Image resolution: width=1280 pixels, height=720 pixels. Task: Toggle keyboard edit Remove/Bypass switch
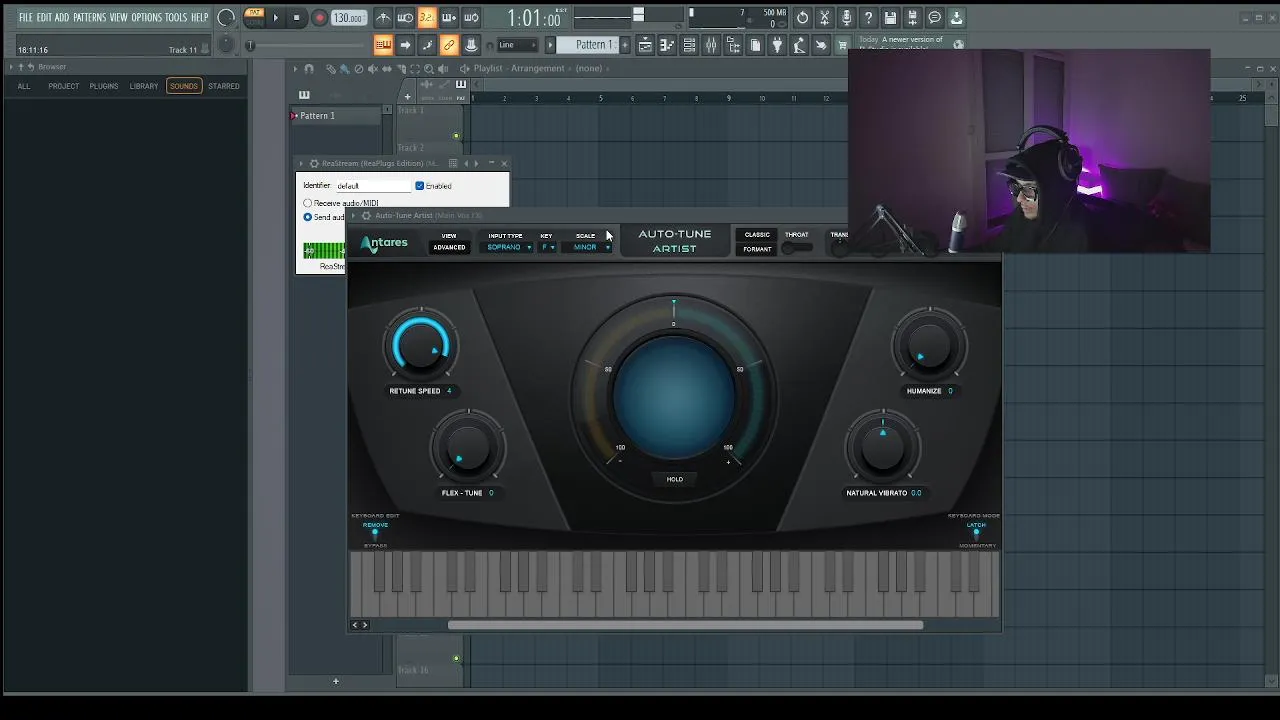coord(375,535)
